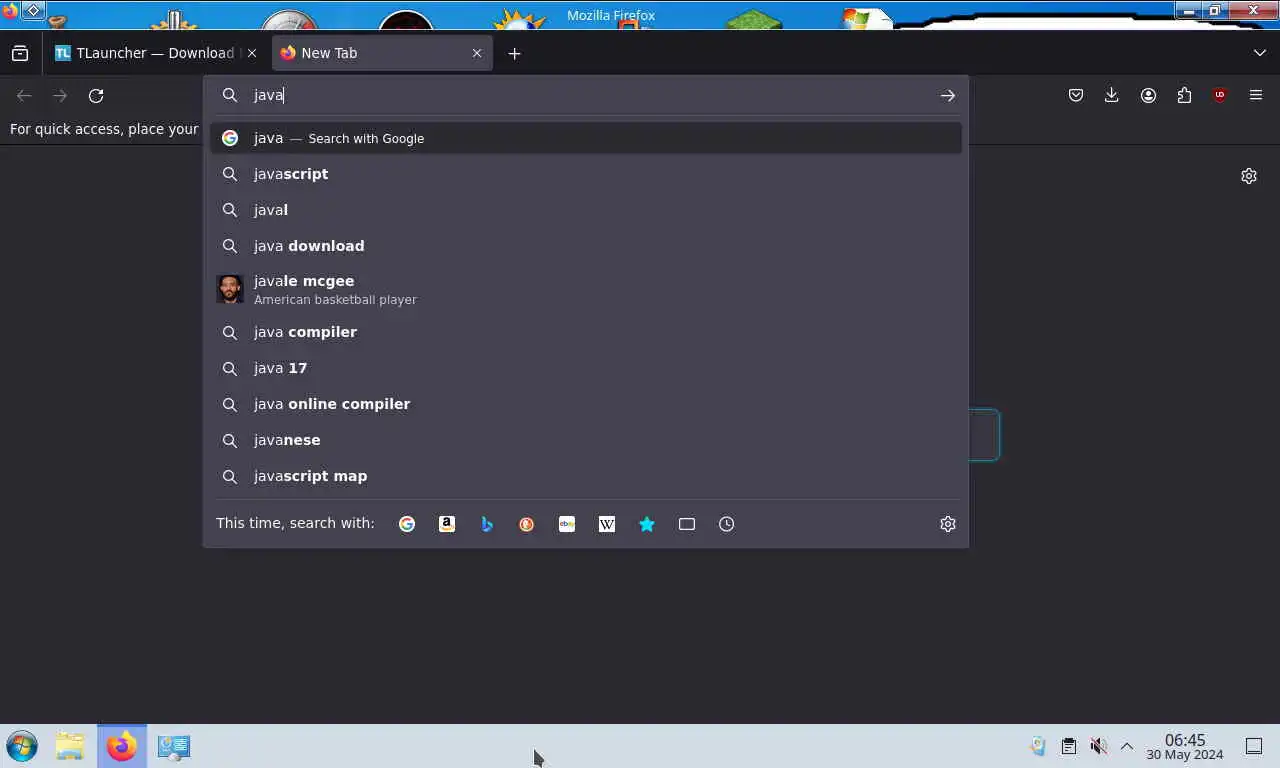Search bookmarks with star icon
This screenshot has height=768, width=1280.
click(x=647, y=524)
